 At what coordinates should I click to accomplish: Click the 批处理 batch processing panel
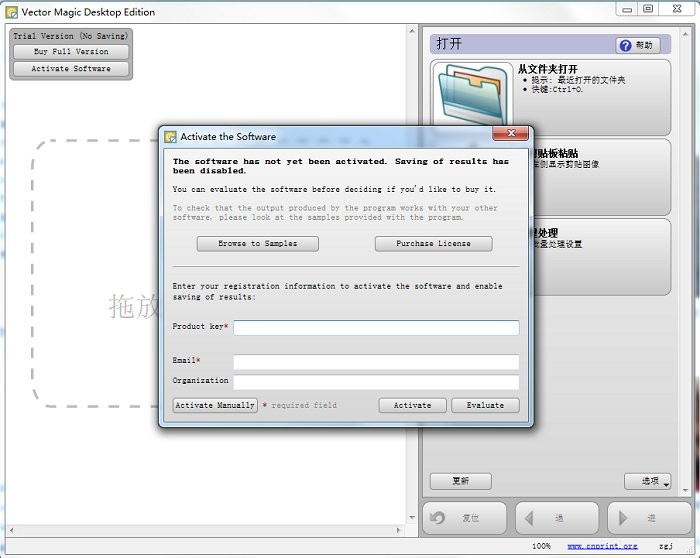click(x=601, y=257)
